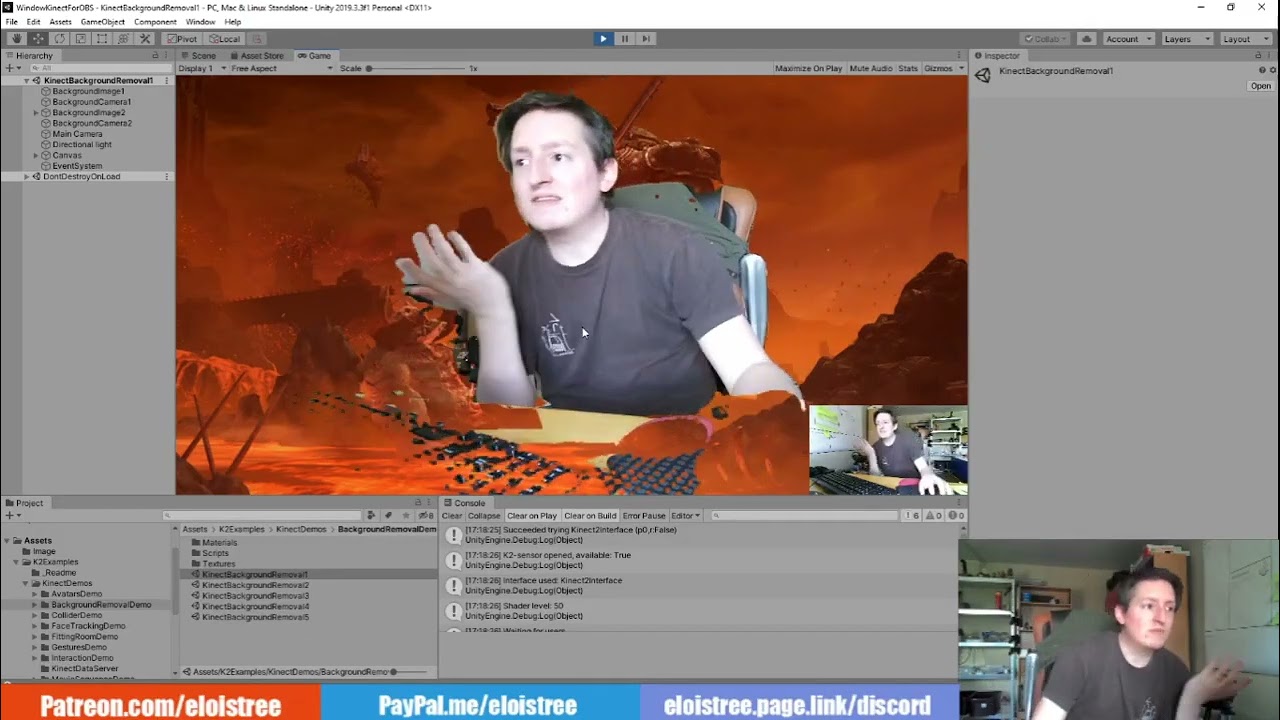This screenshot has width=1280, height=720.
Task: Toggle Mute Audio in Game view
Action: pos(870,68)
